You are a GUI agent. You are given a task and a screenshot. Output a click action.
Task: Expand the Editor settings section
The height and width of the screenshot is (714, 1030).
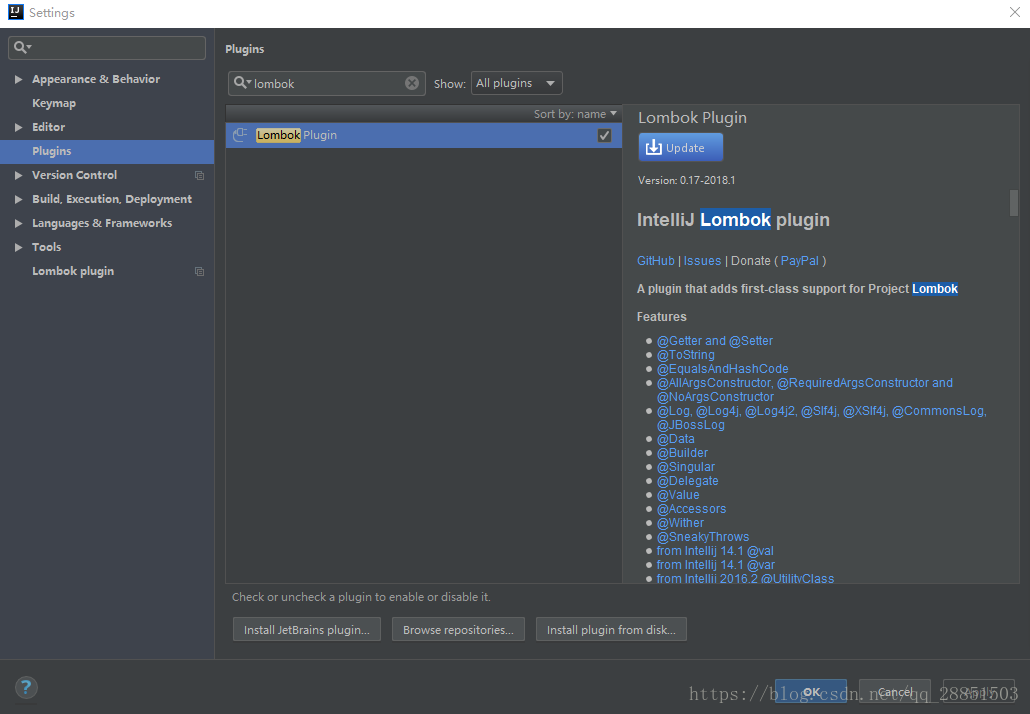tap(18, 127)
